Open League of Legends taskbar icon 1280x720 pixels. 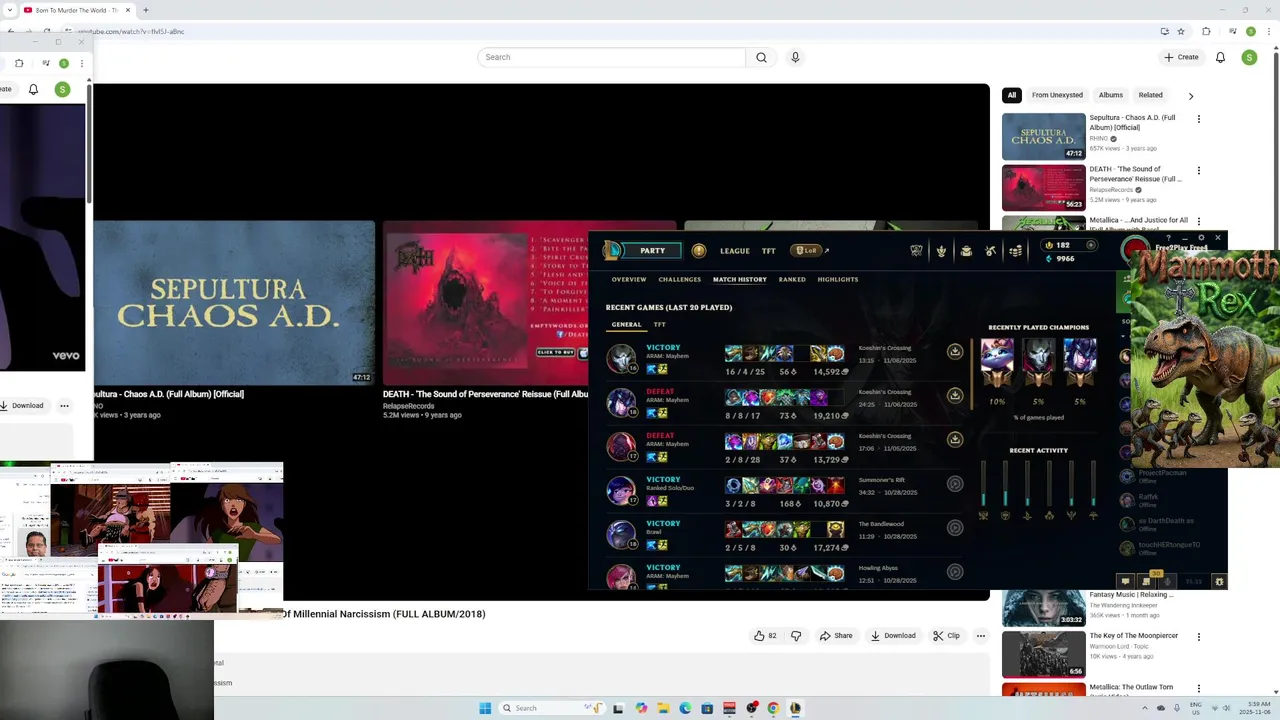[795, 708]
